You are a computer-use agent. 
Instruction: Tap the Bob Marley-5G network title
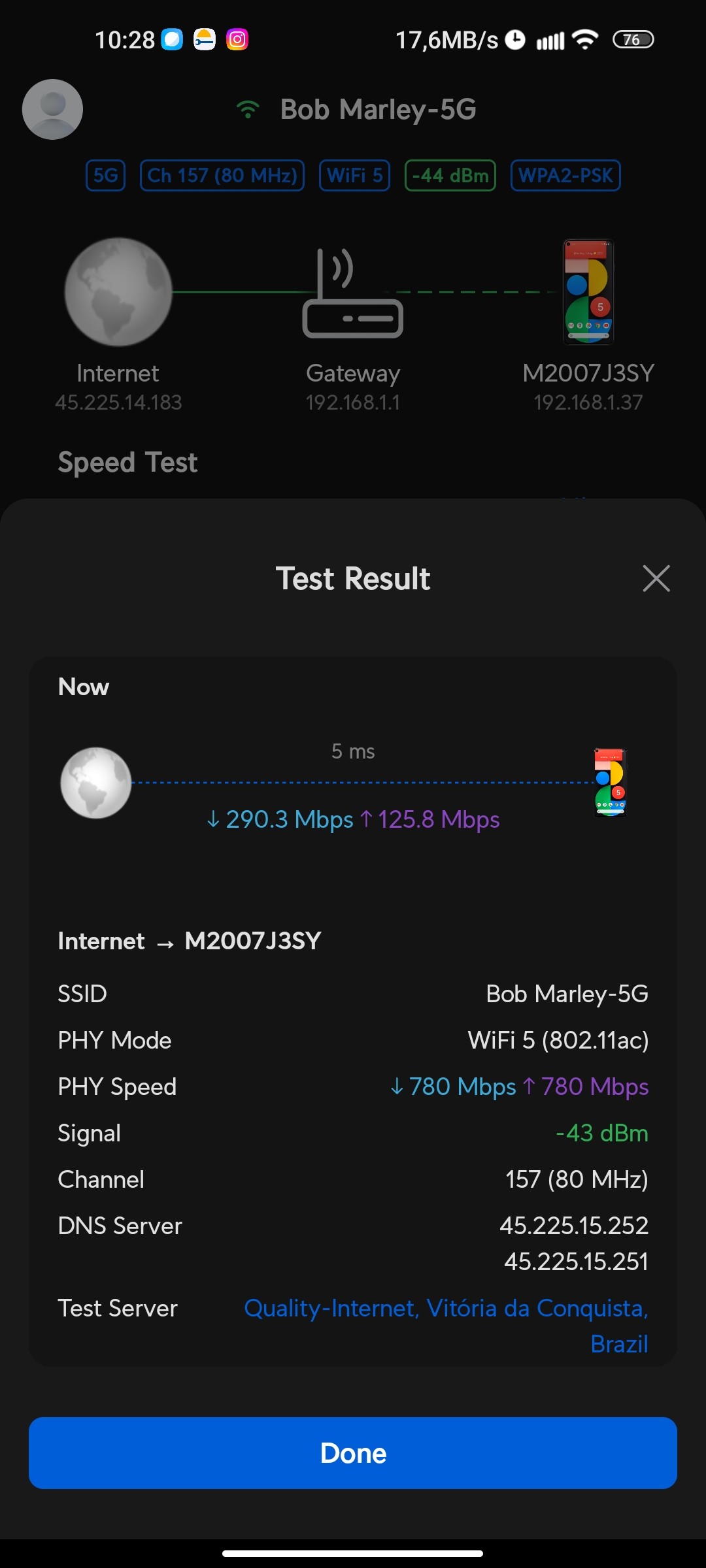378,109
